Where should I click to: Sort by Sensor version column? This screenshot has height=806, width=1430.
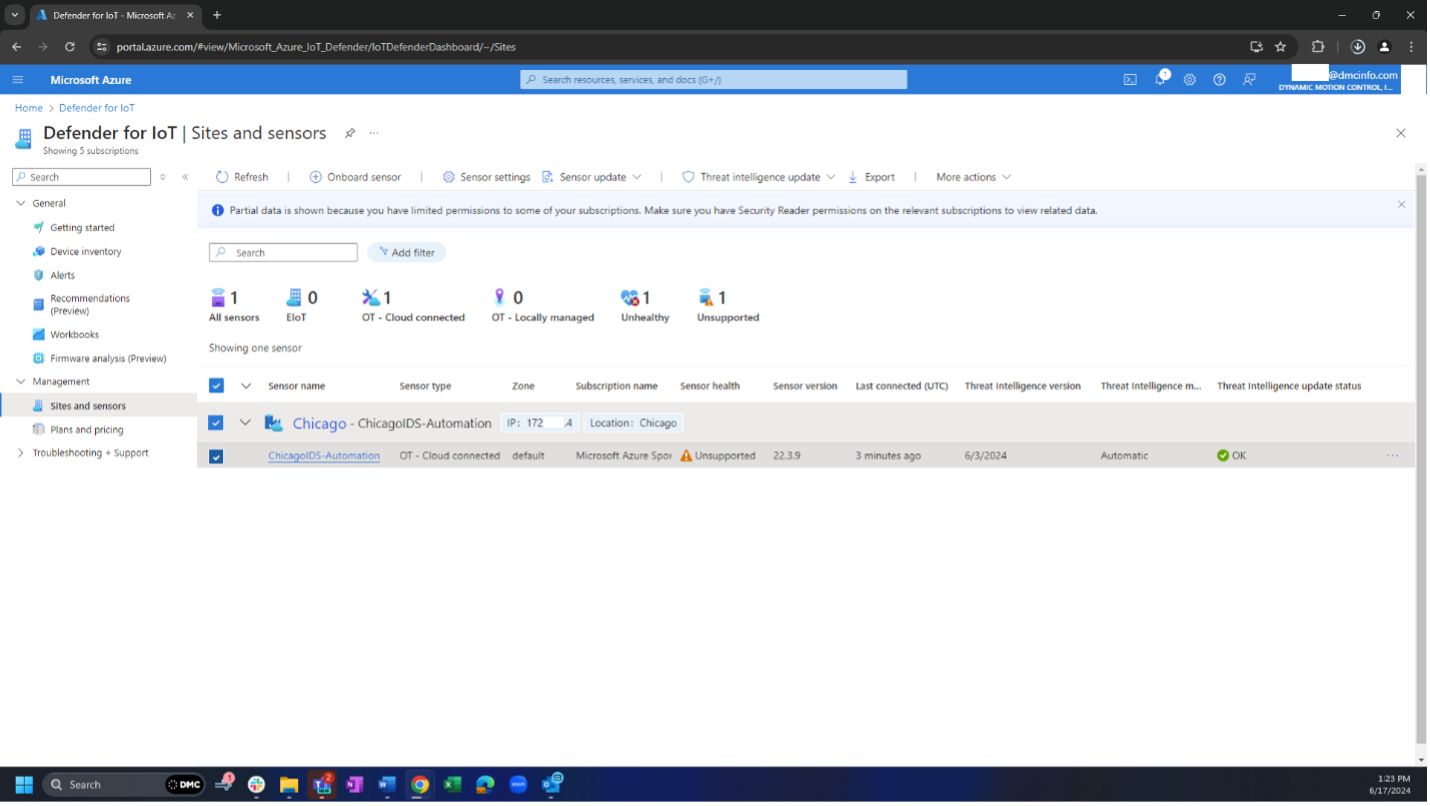click(x=805, y=386)
